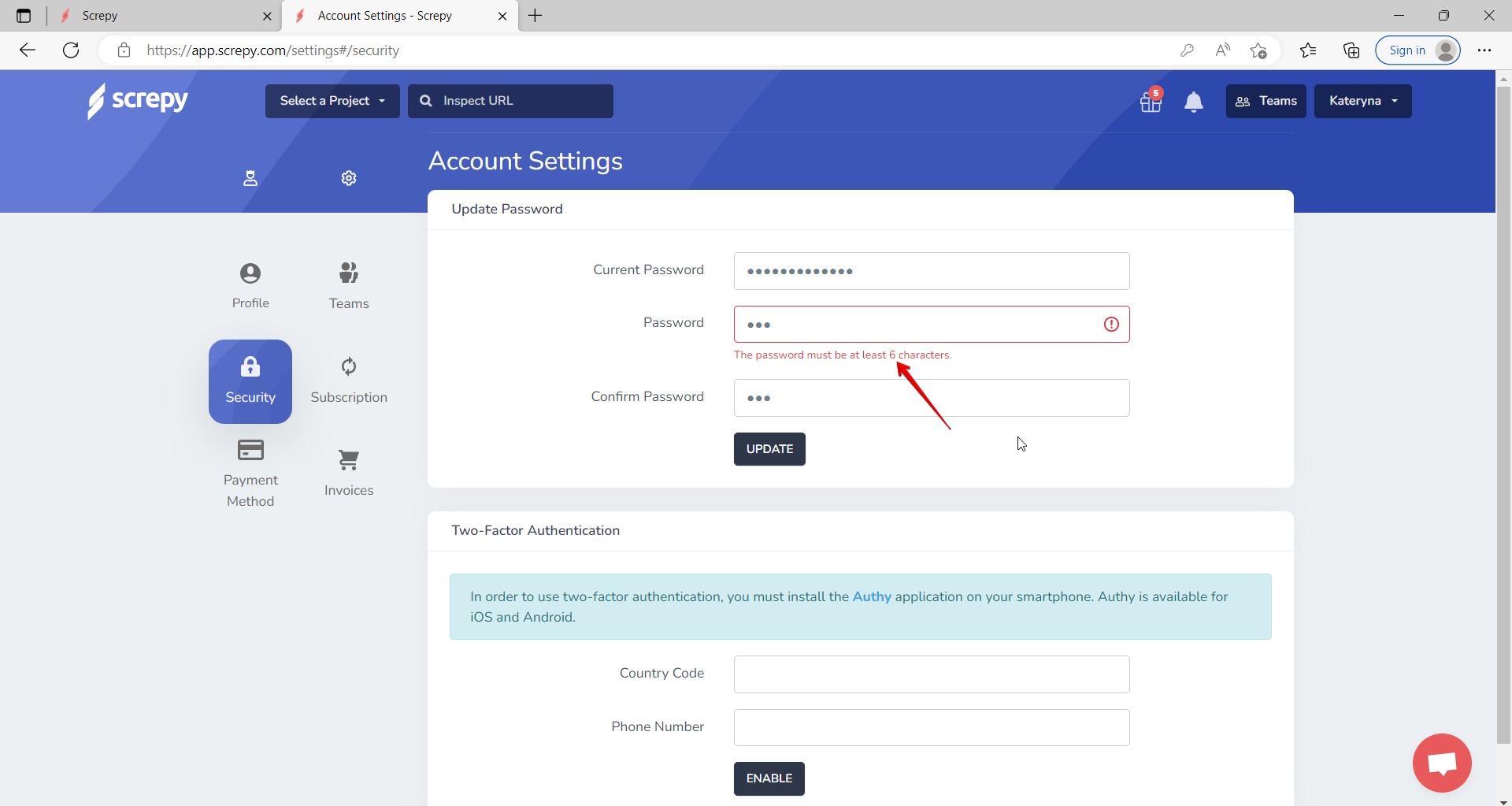Open browser tab actions menu
This screenshot has height=806, width=1512.
pyautogui.click(x=24, y=16)
